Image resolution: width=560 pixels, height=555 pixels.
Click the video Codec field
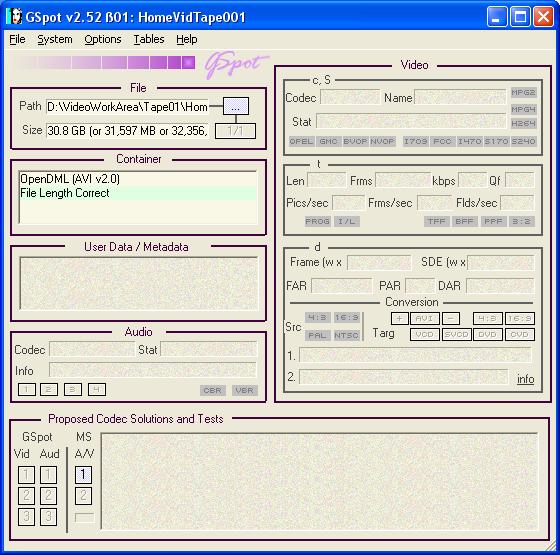(x=350, y=97)
